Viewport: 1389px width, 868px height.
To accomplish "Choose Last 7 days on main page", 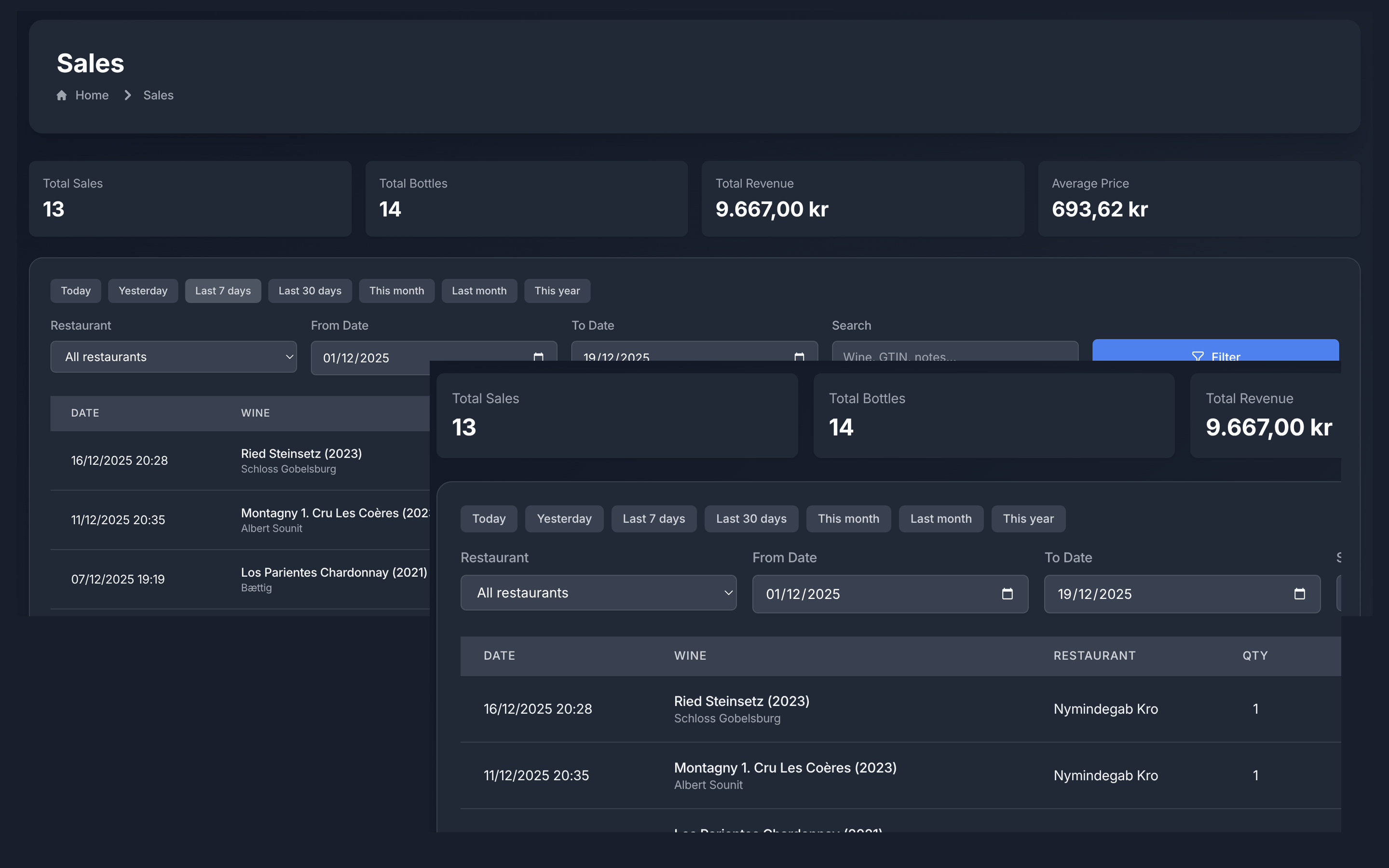I will (223, 290).
